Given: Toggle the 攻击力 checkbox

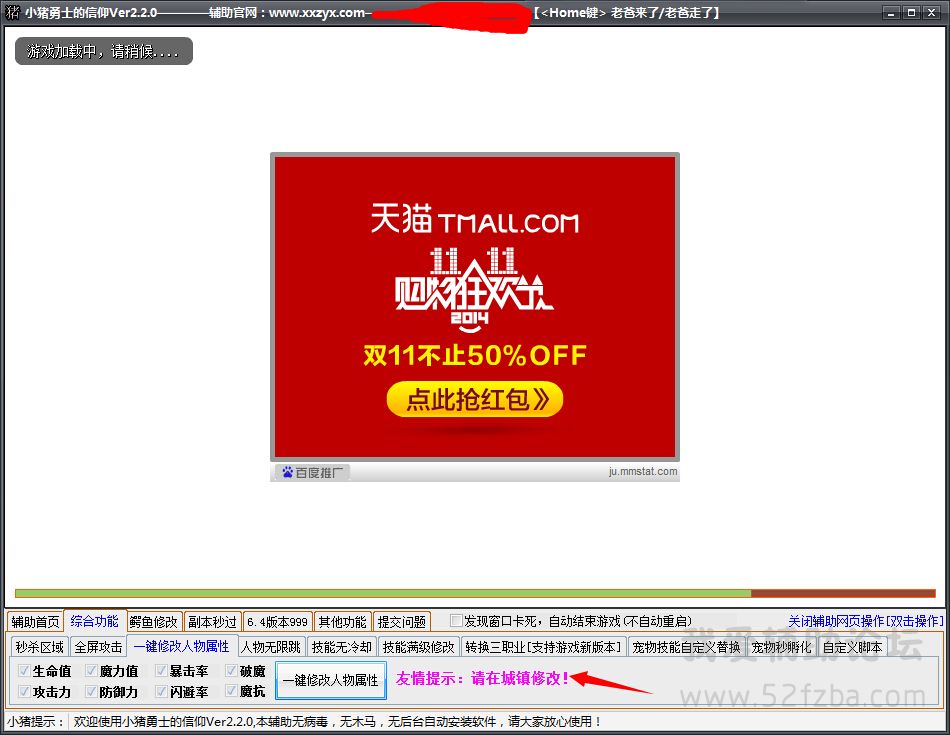Looking at the screenshot, I should 24,691.
